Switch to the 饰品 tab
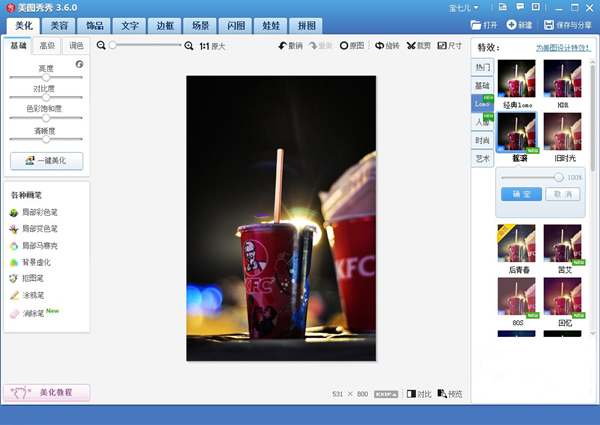This screenshot has width=600, height=425. click(94, 26)
